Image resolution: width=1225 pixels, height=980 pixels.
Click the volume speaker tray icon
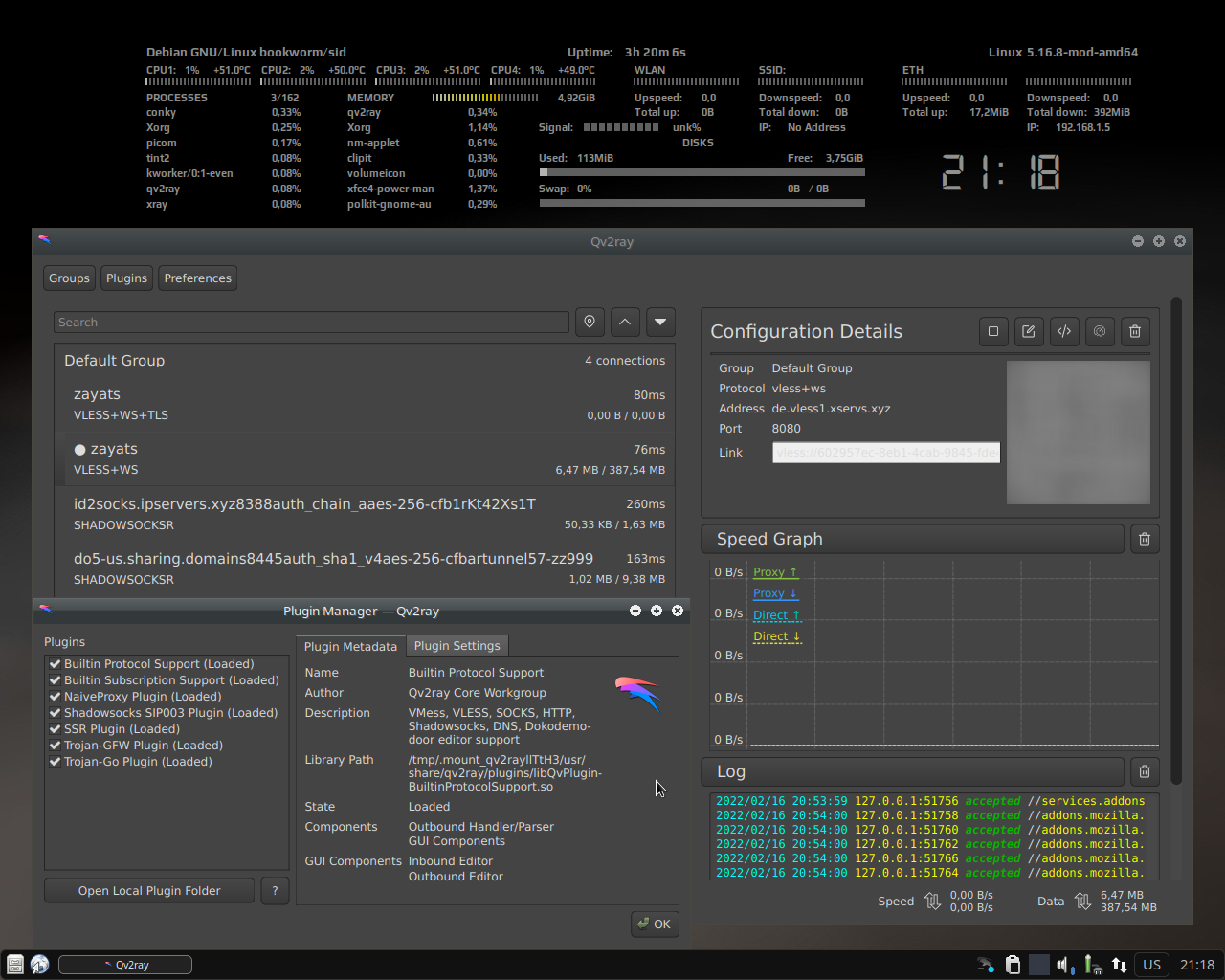point(1065,965)
